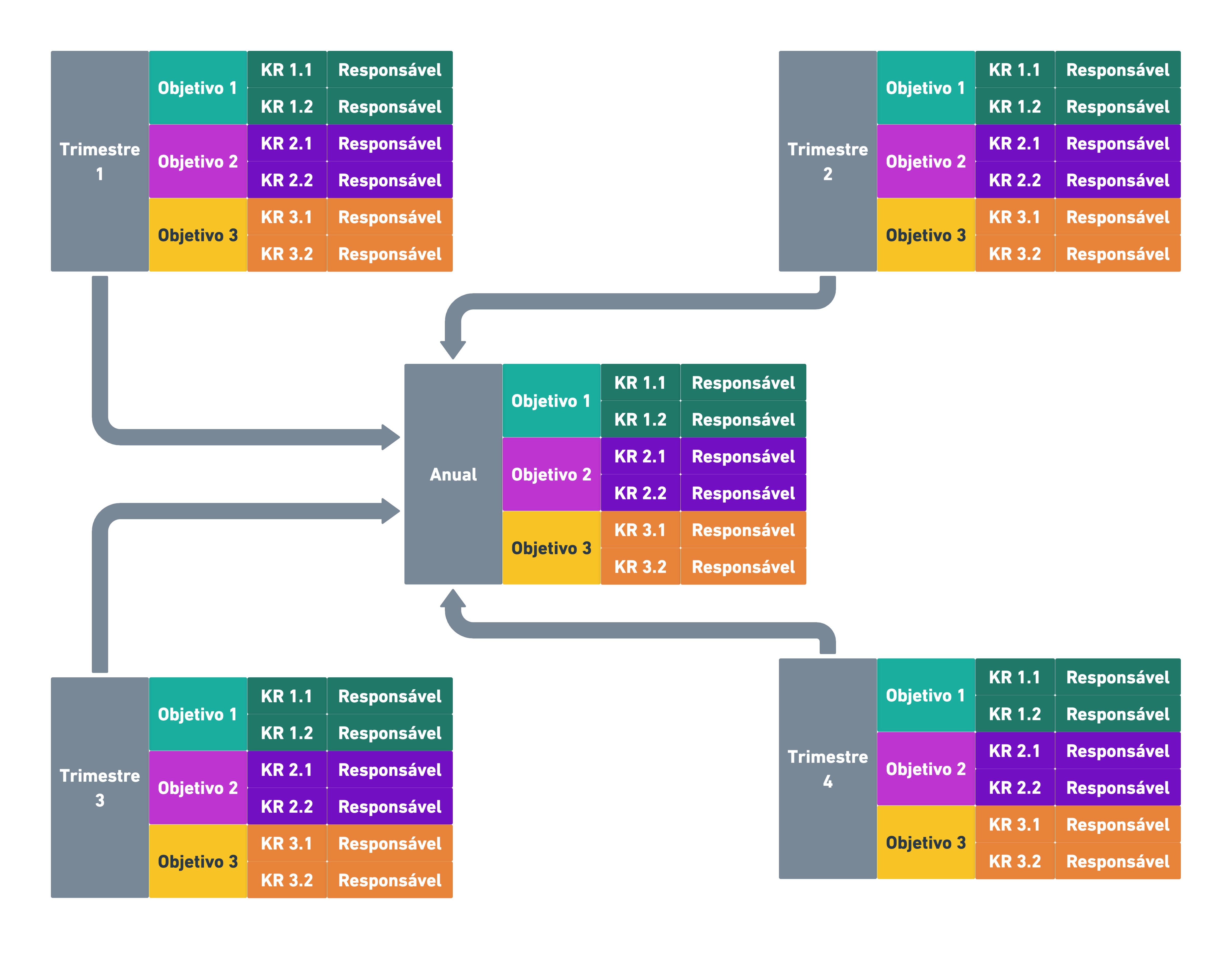Click KR 3.2 in Trimestre 1
The width and height of the screenshot is (1232, 975).
tap(287, 253)
